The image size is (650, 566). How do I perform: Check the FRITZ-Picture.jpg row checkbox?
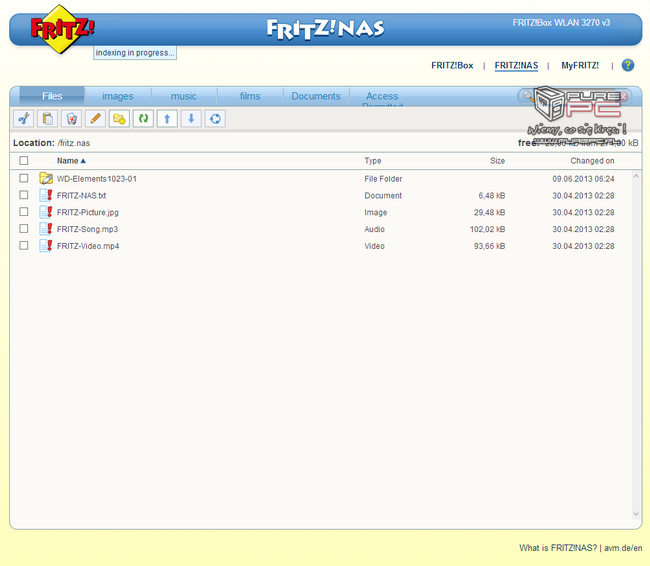(x=24, y=212)
